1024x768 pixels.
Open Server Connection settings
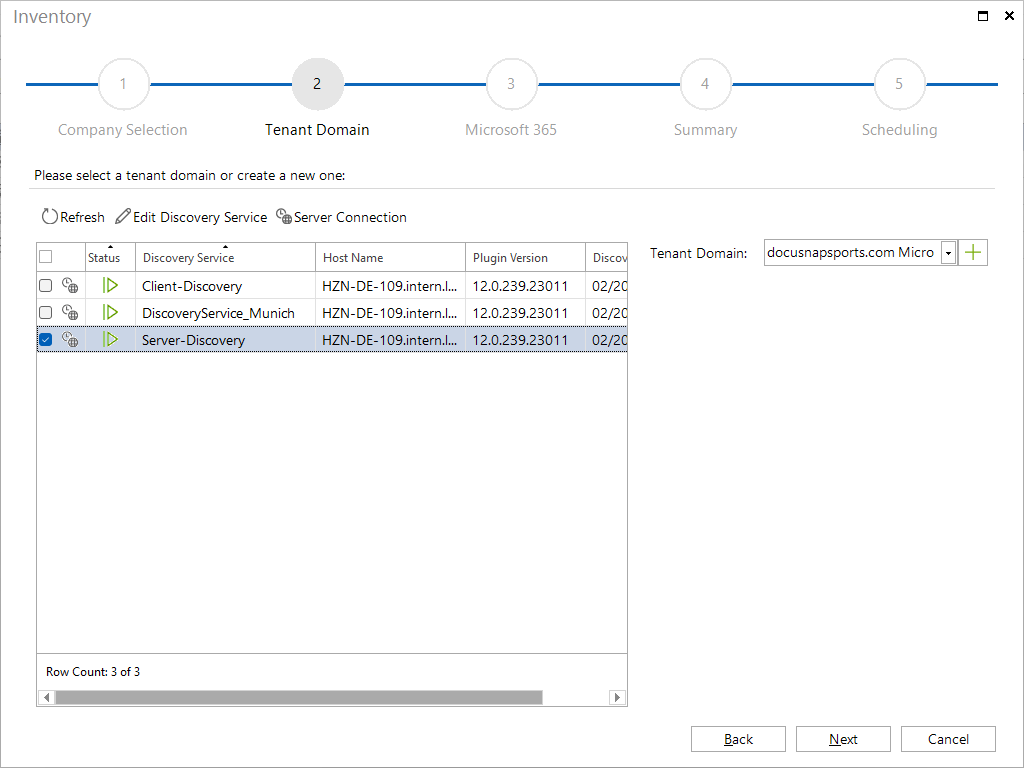341,217
